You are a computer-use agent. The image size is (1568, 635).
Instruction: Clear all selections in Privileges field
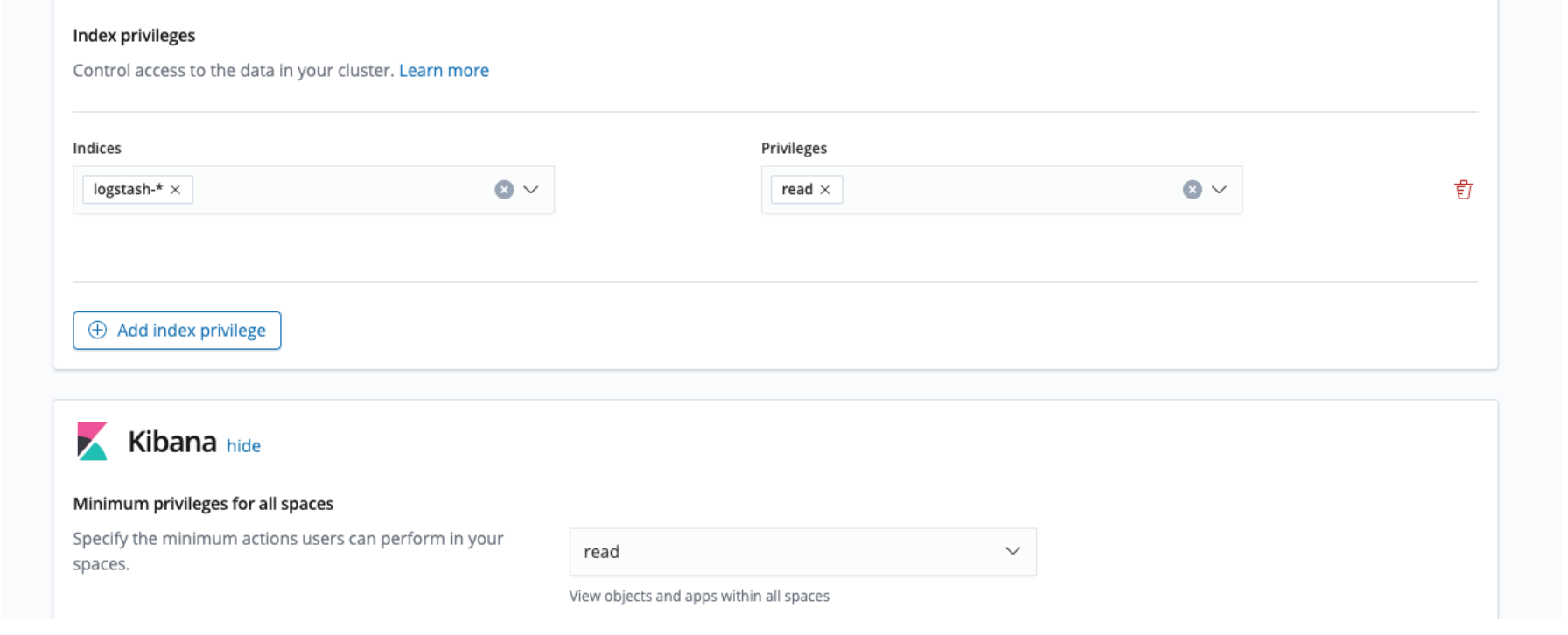click(1192, 190)
